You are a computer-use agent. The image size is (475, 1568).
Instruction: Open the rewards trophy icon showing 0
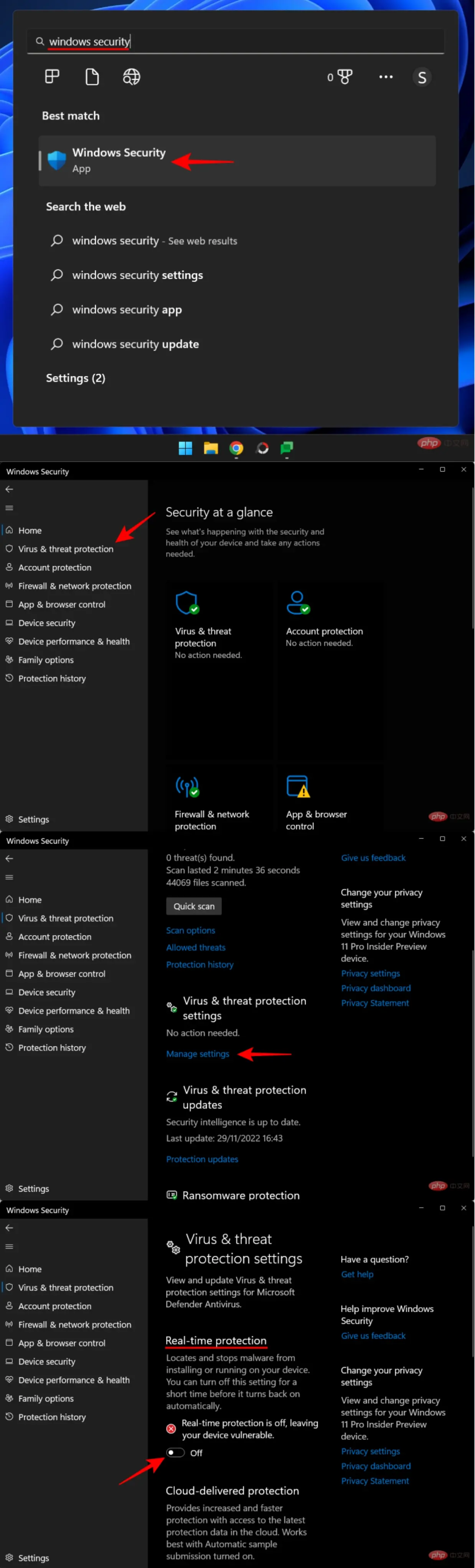pos(340,77)
